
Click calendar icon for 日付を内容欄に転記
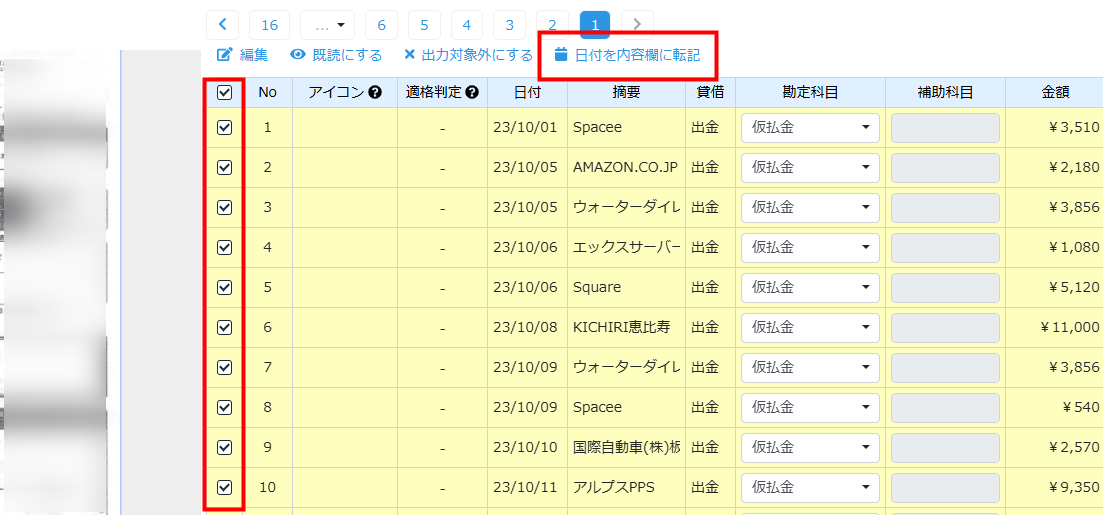click(561, 55)
